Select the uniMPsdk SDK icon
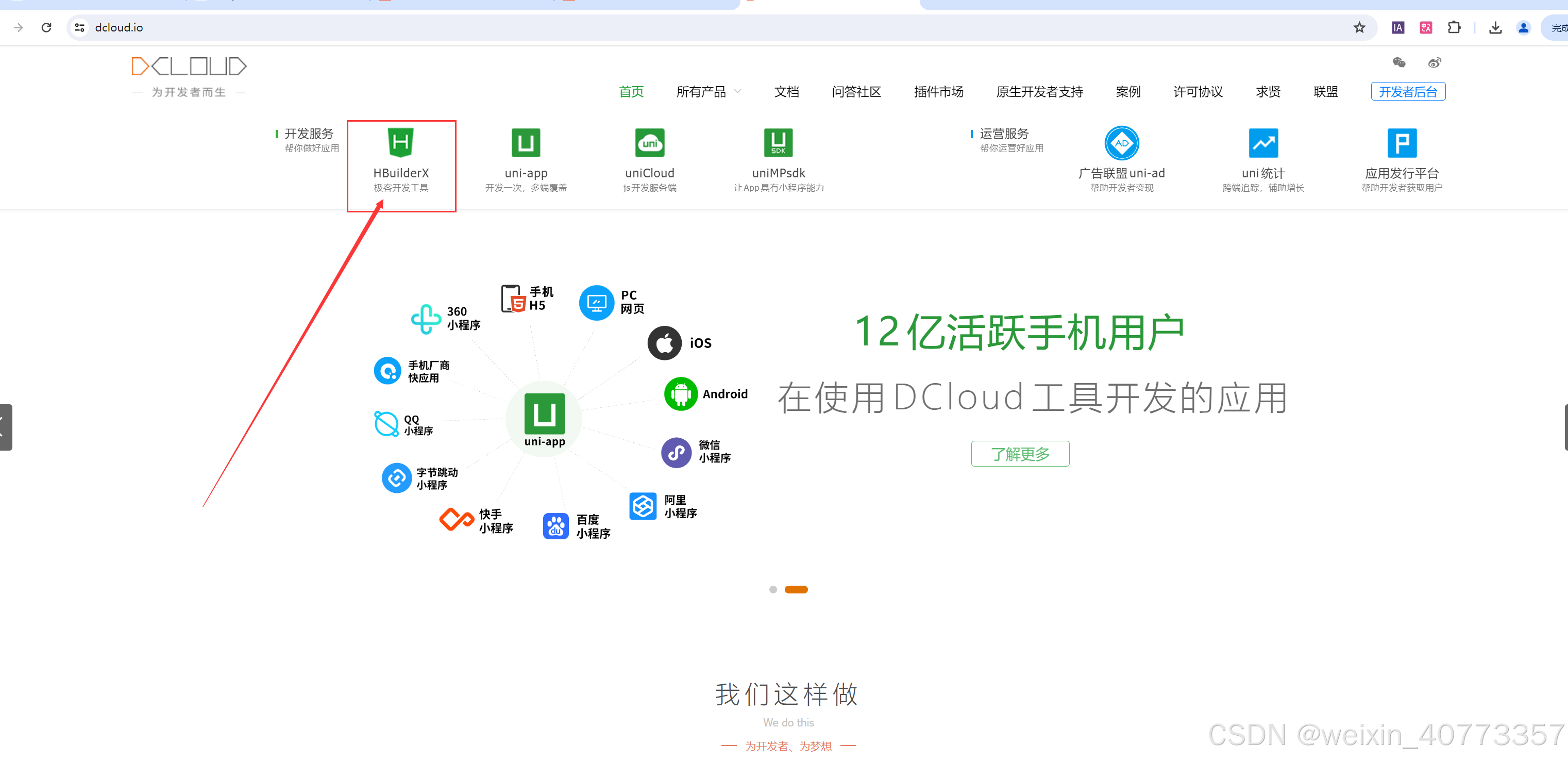Image resolution: width=1568 pixels, height=761 pixels. (x=778, y=143)
